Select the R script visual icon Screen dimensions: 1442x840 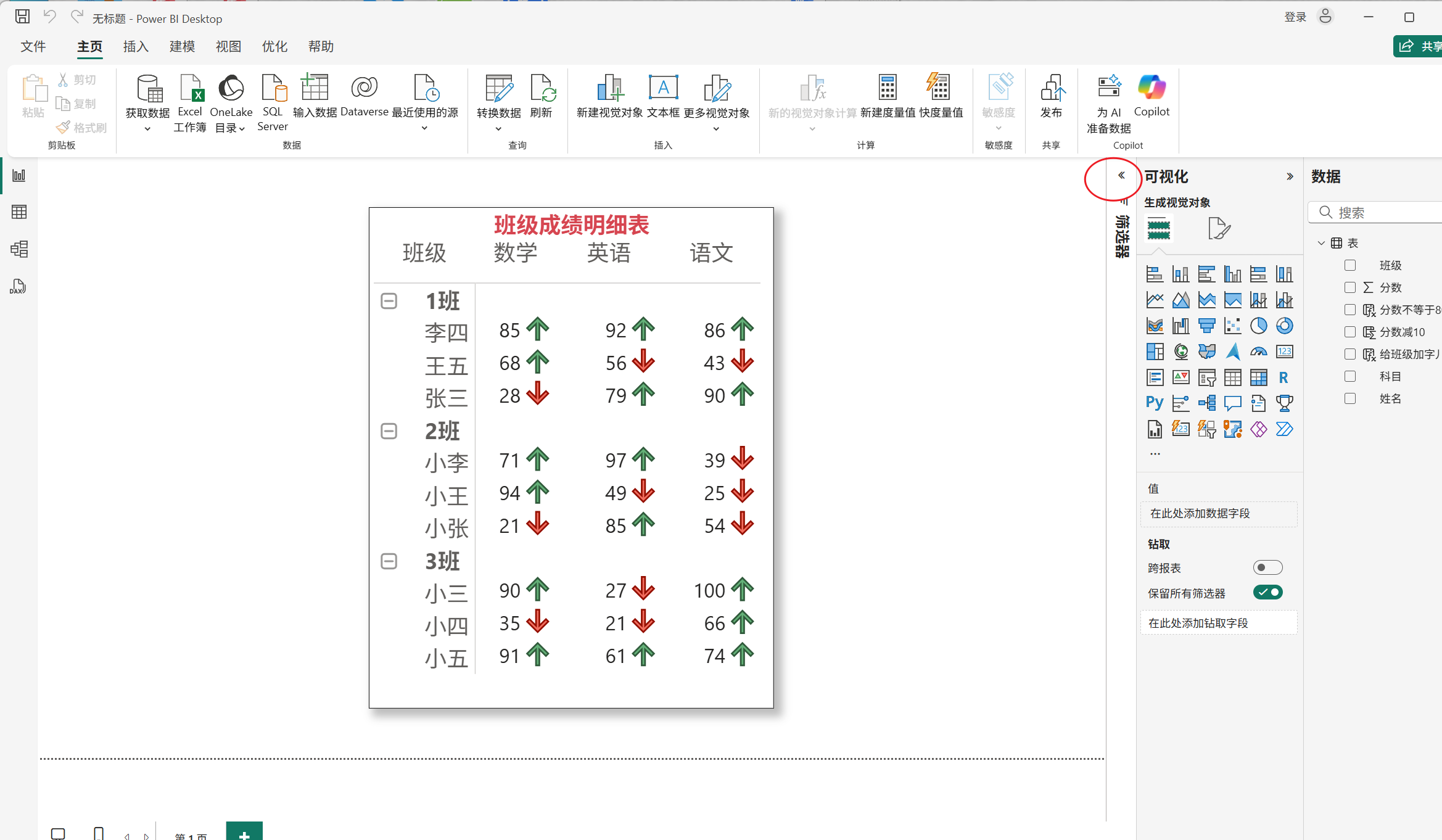pos(1283,377)
